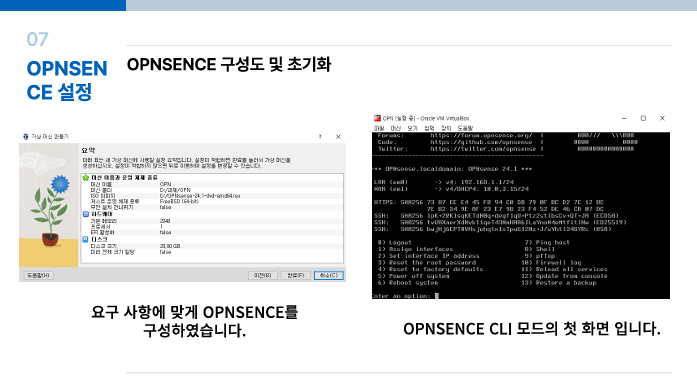Click console line '6) Reboot system'
Screen dimensions: 697x389
click(x=408, y=283)
